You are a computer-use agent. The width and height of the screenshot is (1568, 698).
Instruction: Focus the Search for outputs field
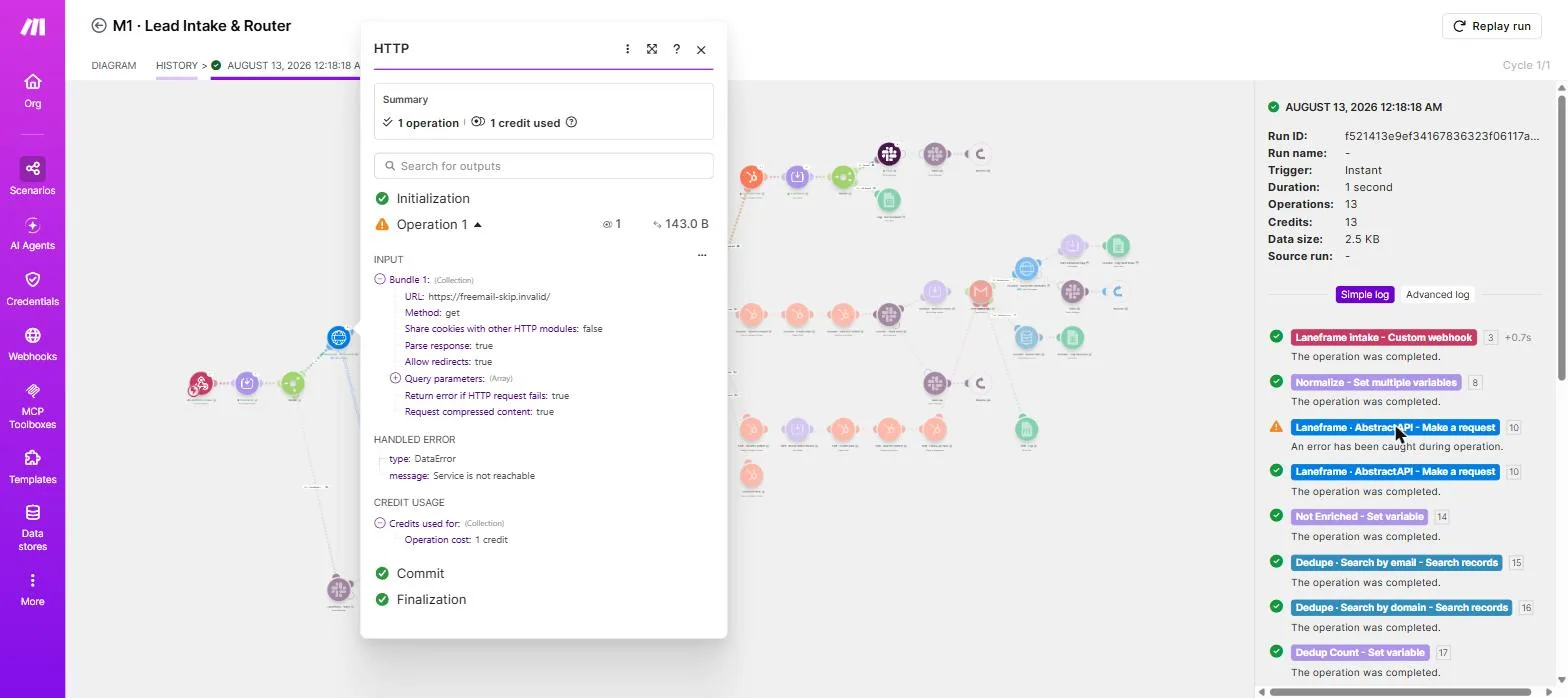coord(544,166)
